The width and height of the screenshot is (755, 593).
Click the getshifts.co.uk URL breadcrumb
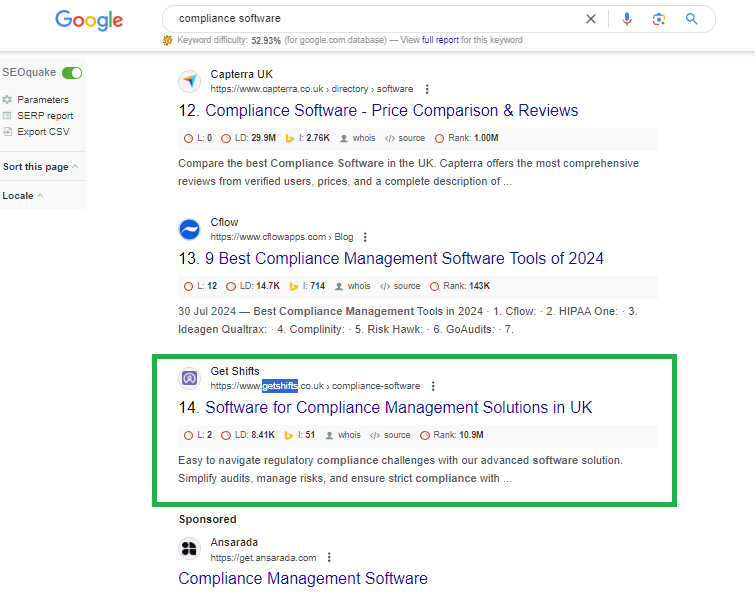click(315, 386)
